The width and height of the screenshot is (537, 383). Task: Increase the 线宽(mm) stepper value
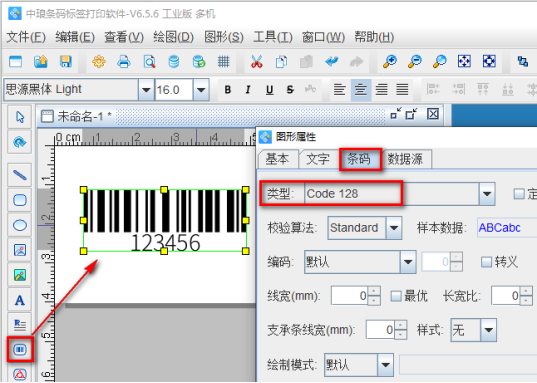click(x=375, y=291)
